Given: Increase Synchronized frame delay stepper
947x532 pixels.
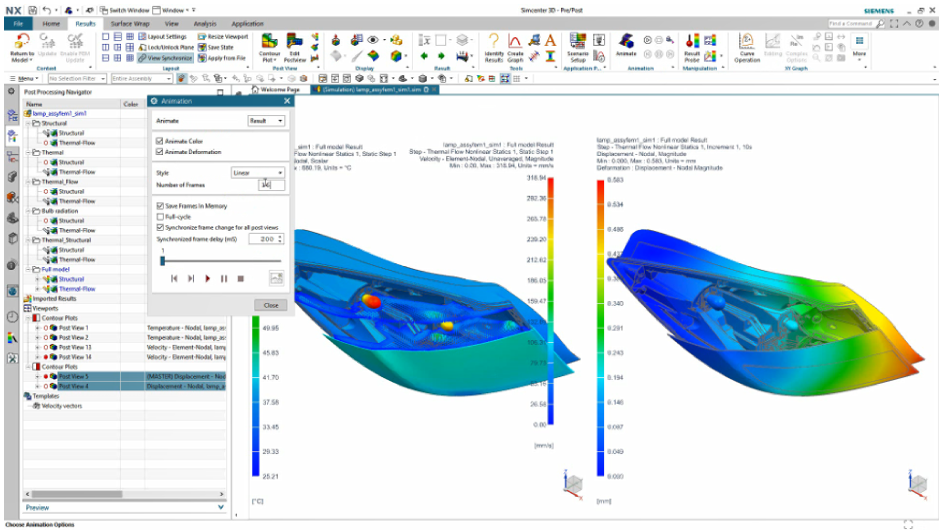Looking at the screenshot, I should [x=280, y=237].
